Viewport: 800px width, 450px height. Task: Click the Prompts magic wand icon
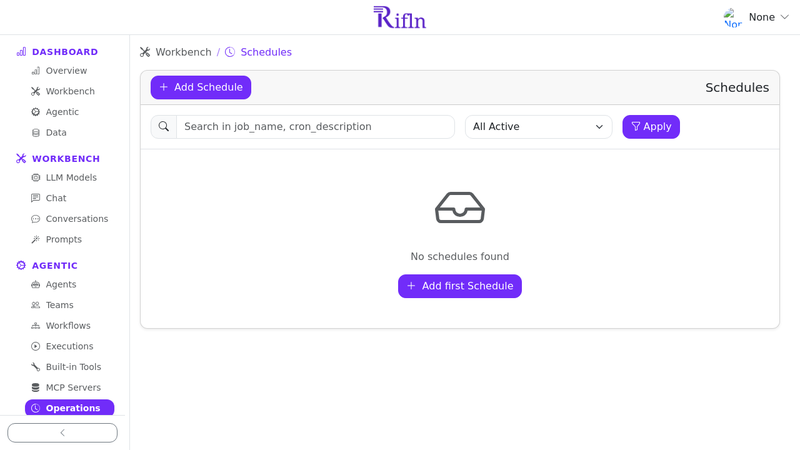pos(36,239)
